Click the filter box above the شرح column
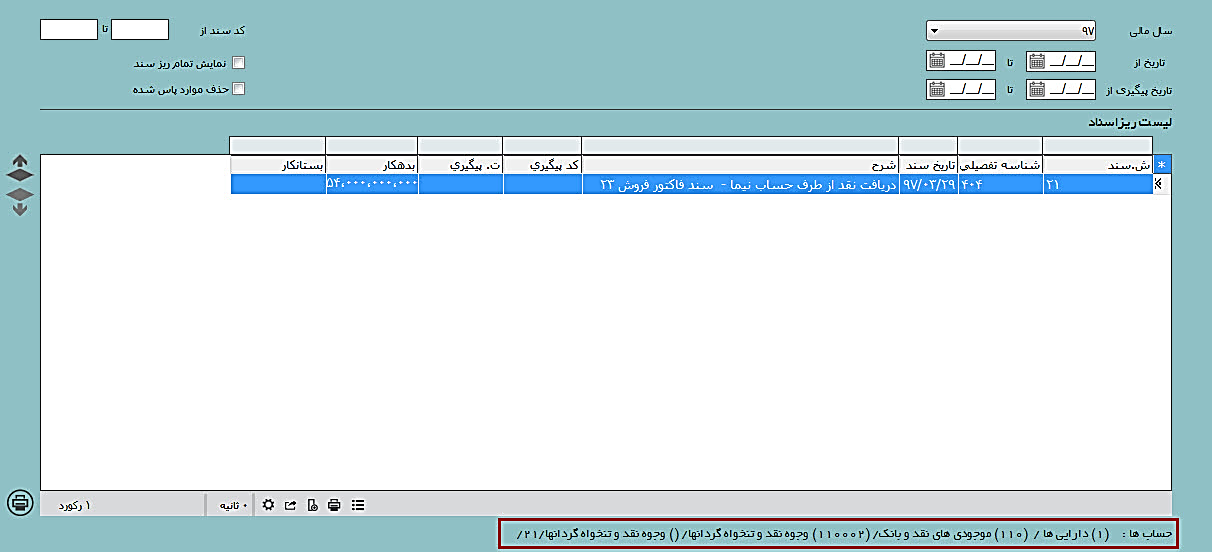The height and width of the screenshot is (552, 1212). 740,145
